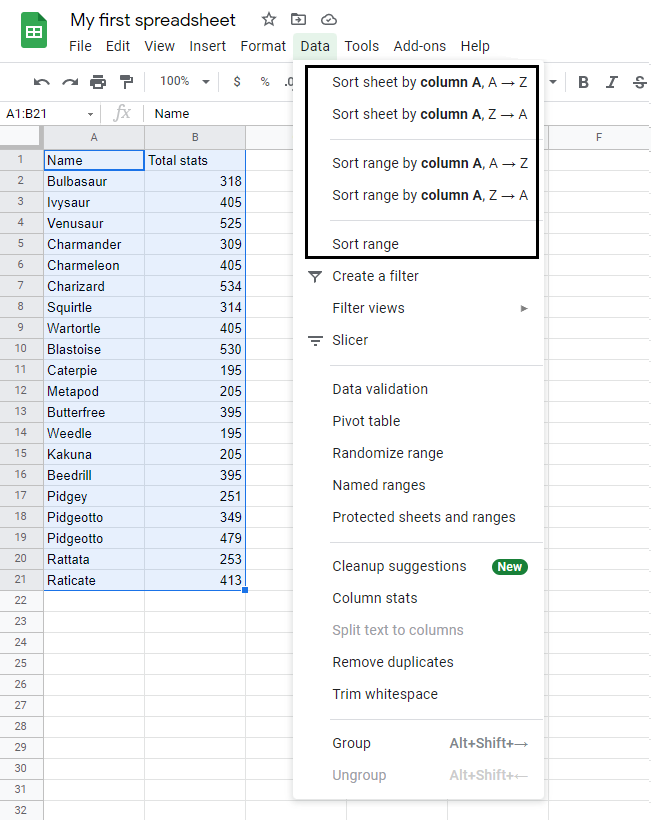Open the 100% zoom dropdown

tap(184, 82)
